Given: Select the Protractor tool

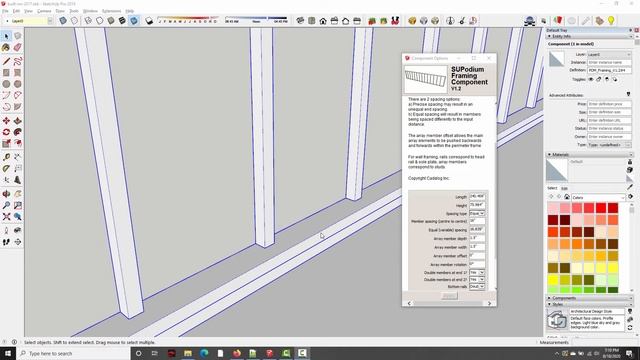Looking at the screenshot, I should coord(6,169).
